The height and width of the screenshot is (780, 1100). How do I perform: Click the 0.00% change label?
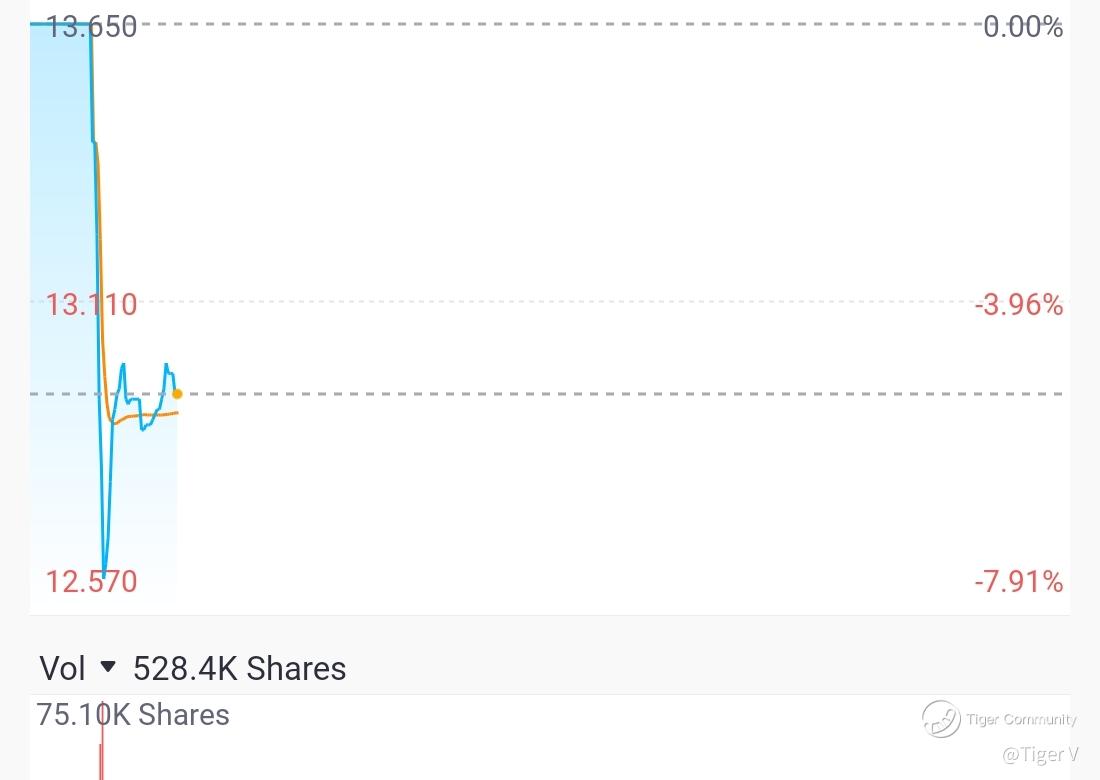pyautogui.click(x=1023, y=27)
